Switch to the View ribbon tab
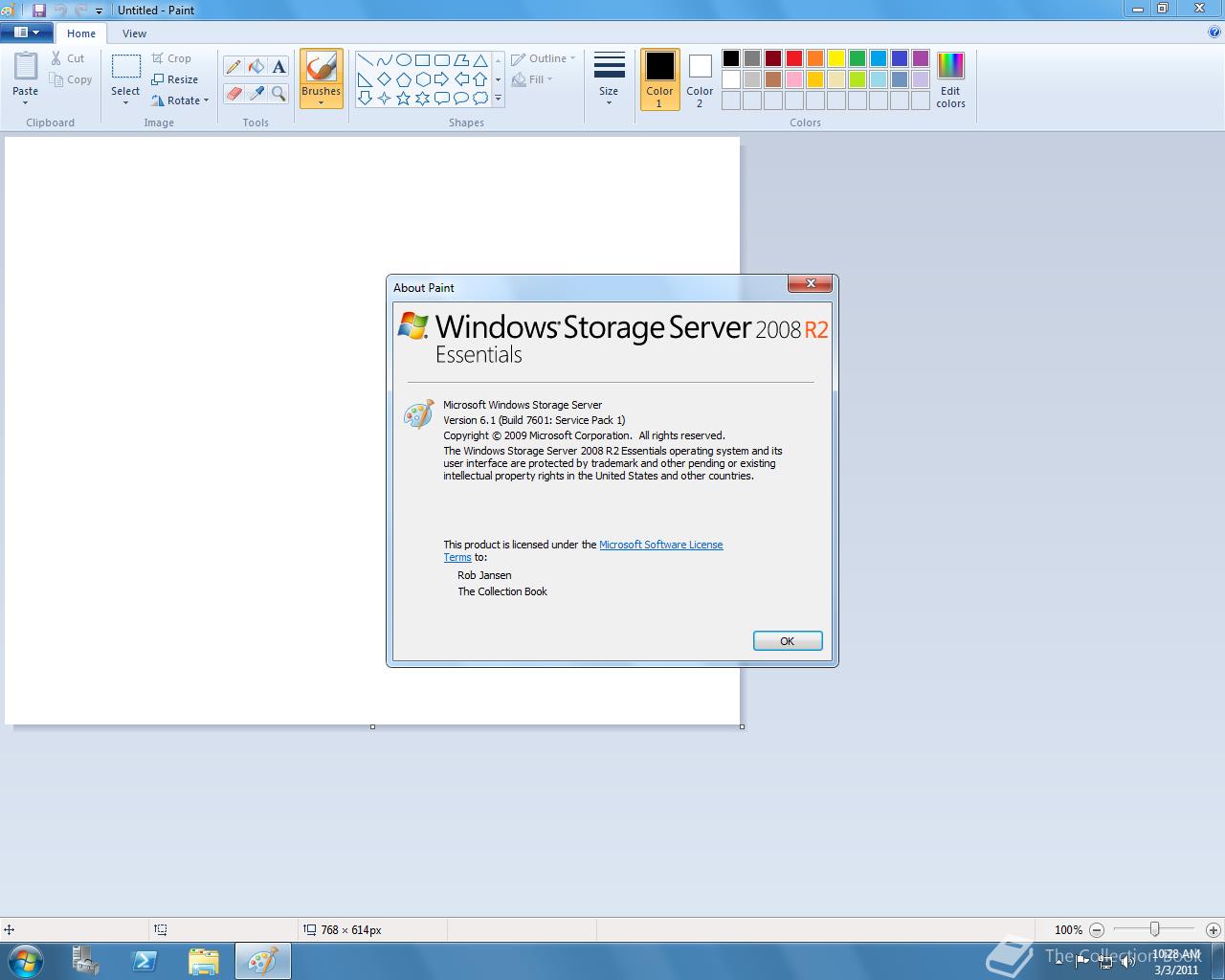The height and width of the screenshot is (980, 1225). [134, 33]
